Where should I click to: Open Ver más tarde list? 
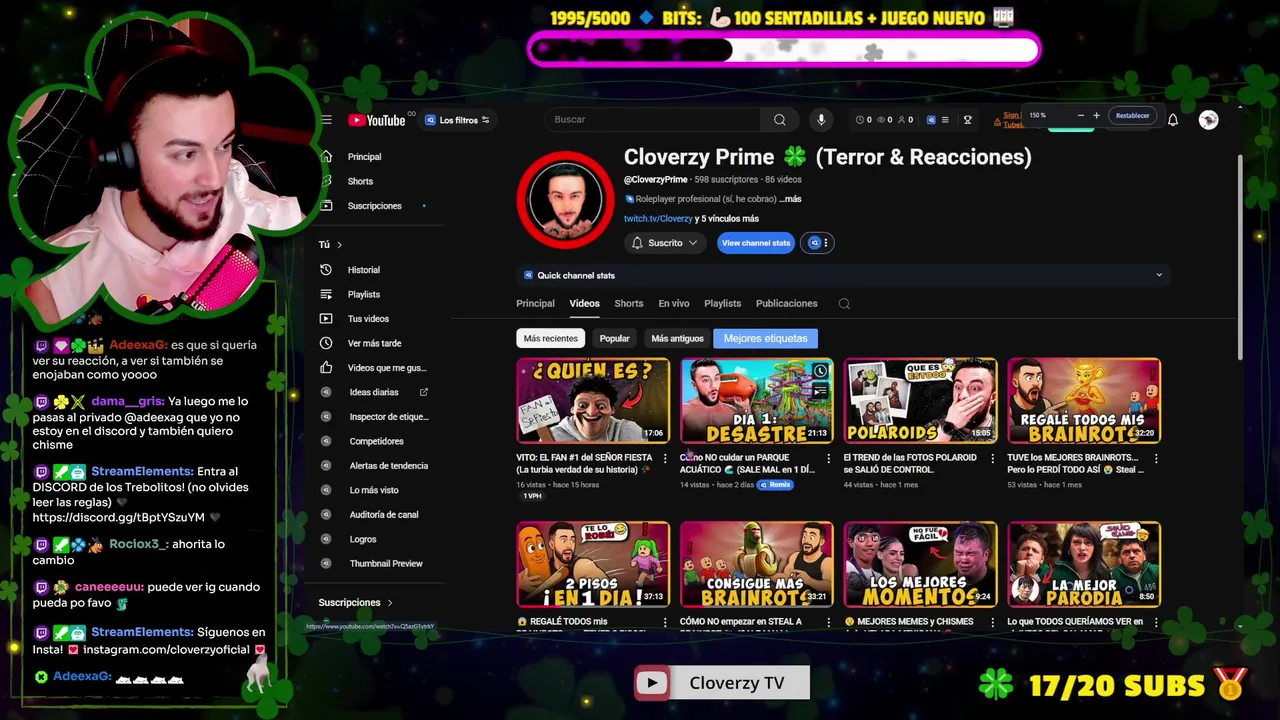(x=374, y=343)
